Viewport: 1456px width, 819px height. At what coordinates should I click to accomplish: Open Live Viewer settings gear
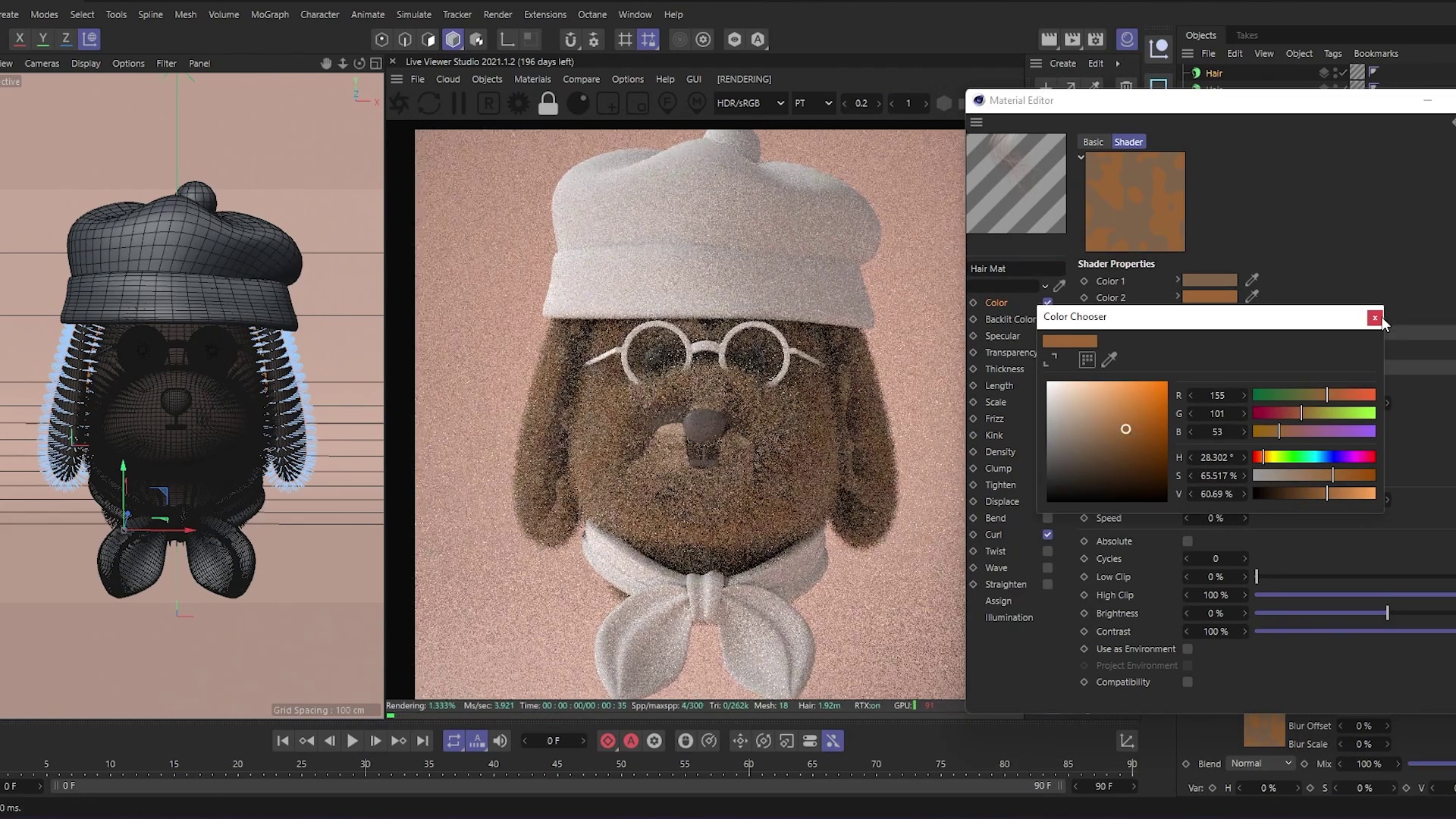(x=519, y=103)
